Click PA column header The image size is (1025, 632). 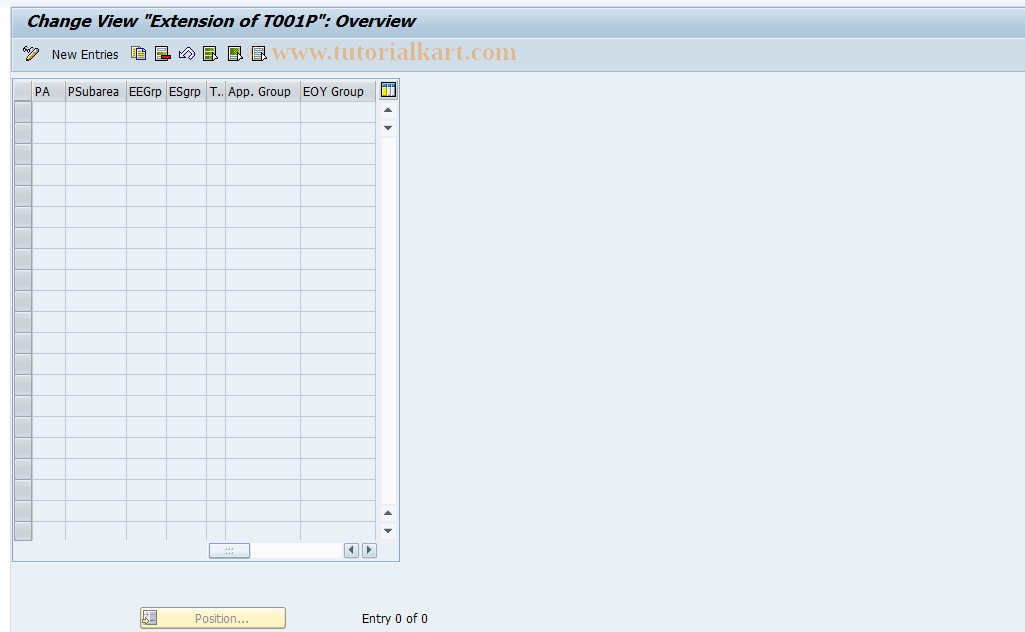point(49,91)
